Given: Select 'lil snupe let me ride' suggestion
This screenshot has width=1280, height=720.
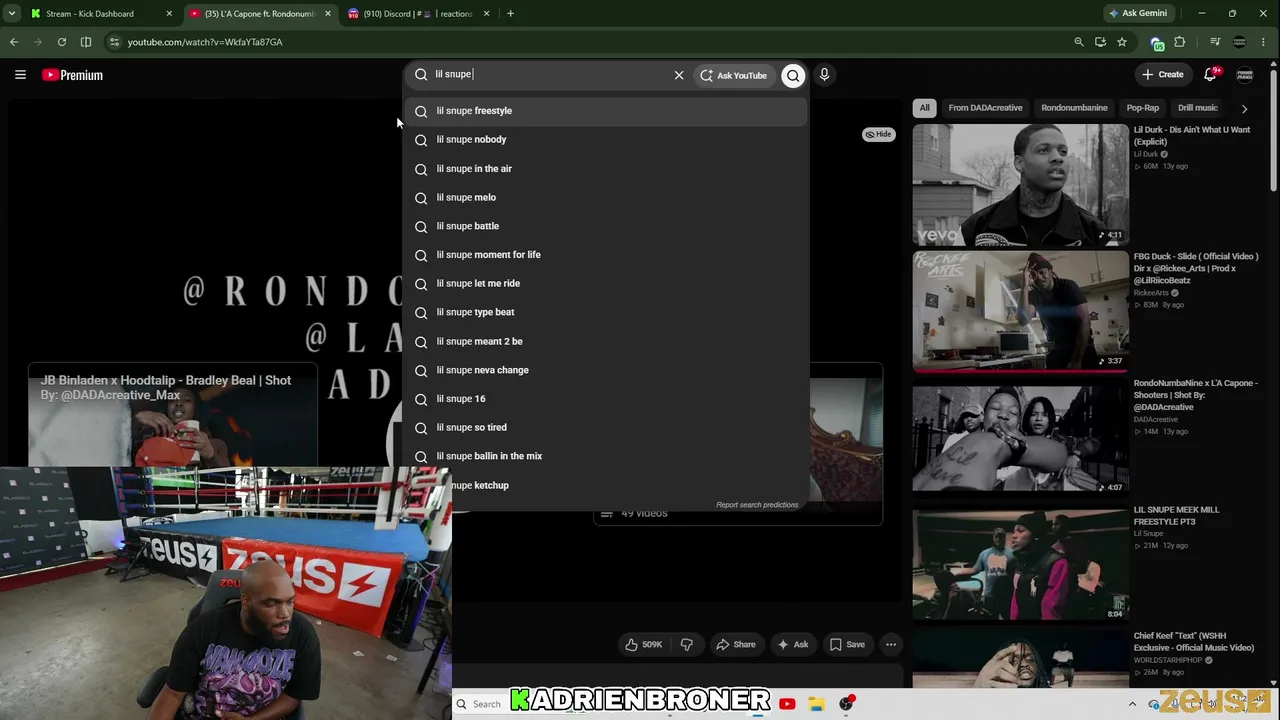Looking at the screenshot, I should (605, 284).
